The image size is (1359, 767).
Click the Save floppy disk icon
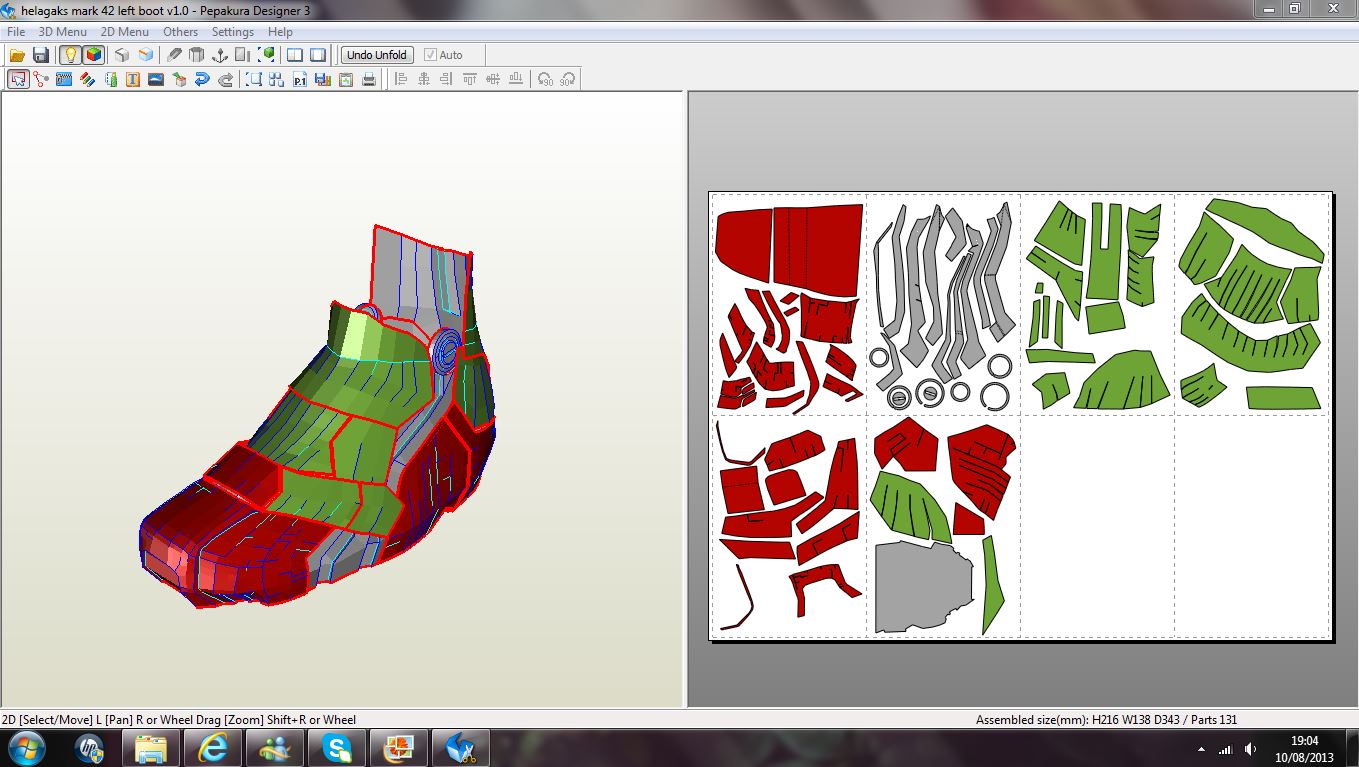point(41,55)
